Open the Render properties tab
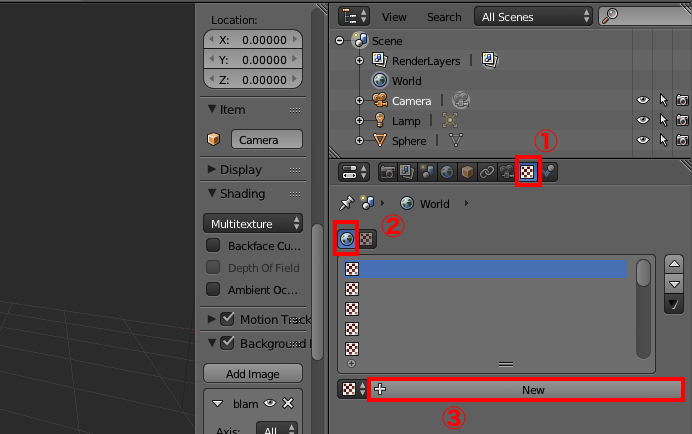This screenshot has height=434, width=692. (387, 172)
